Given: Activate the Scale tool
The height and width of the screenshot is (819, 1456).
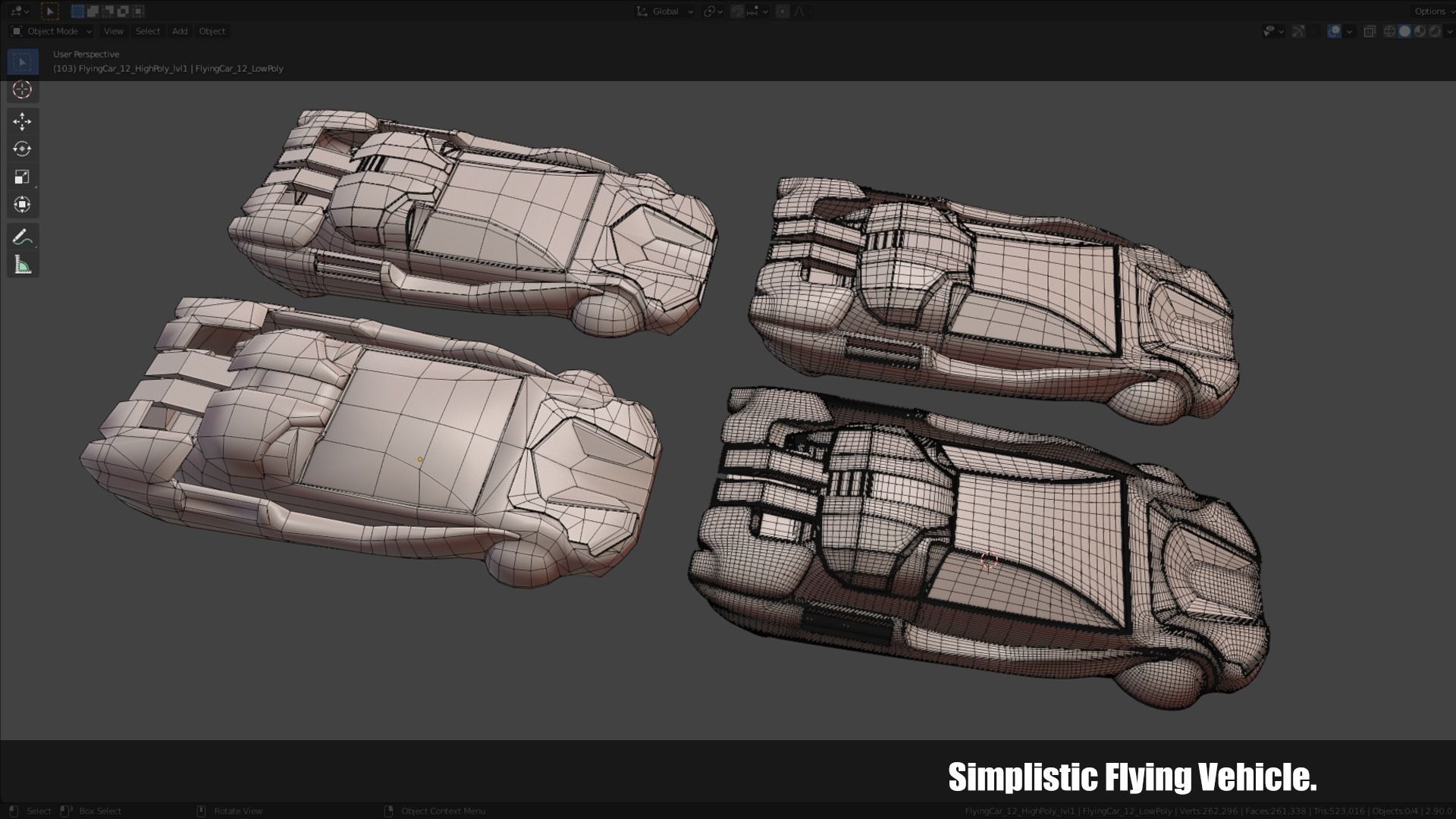Looking at the screenshot, I should [x=22, y=177].
